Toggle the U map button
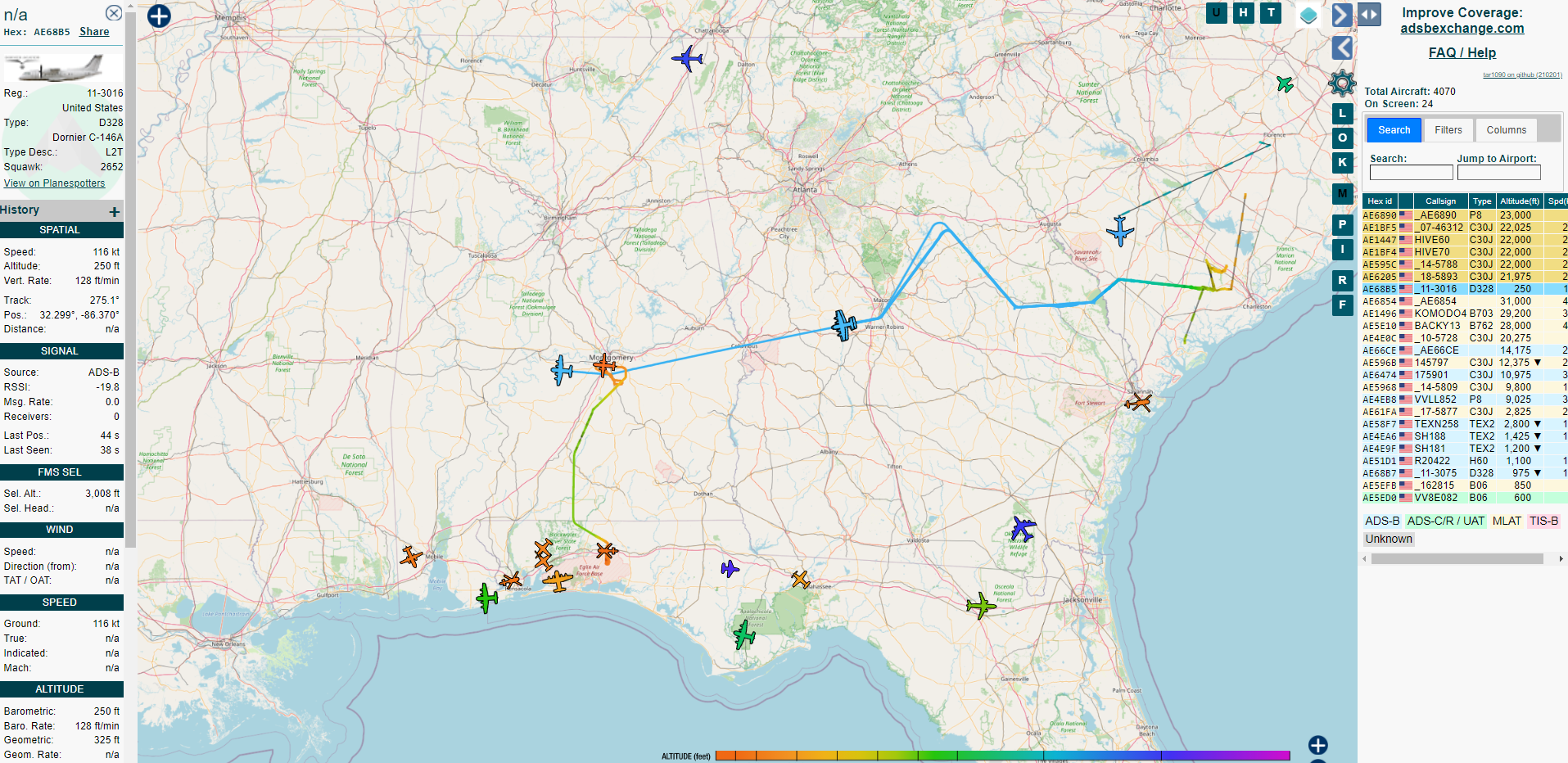The image size is (1568, 763). coord(1217,12)
